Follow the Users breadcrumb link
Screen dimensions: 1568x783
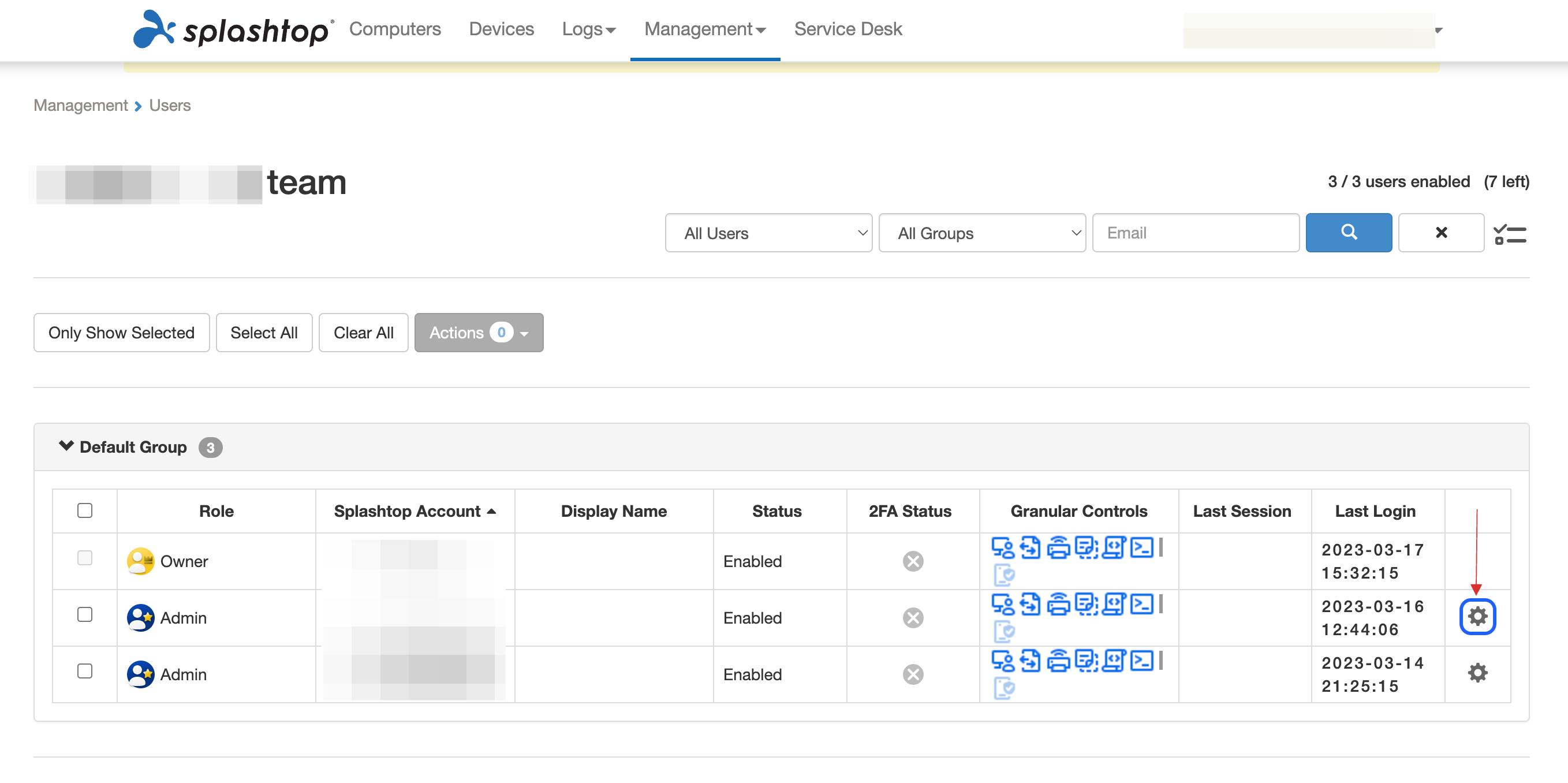coord(170,105)
